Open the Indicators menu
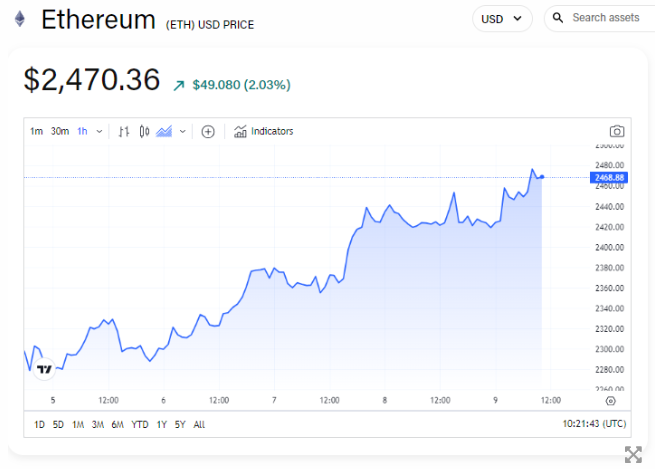This screenshot has width=655, height=469. click(x=264, y=132)
